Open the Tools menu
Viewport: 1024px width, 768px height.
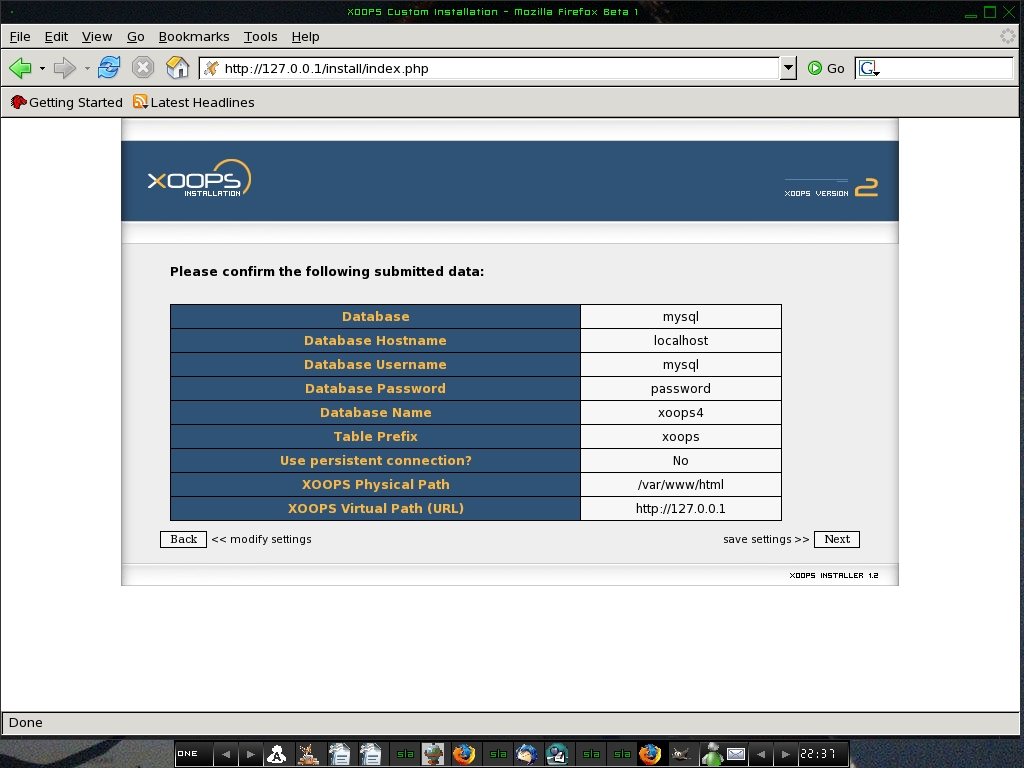[260, 37]
